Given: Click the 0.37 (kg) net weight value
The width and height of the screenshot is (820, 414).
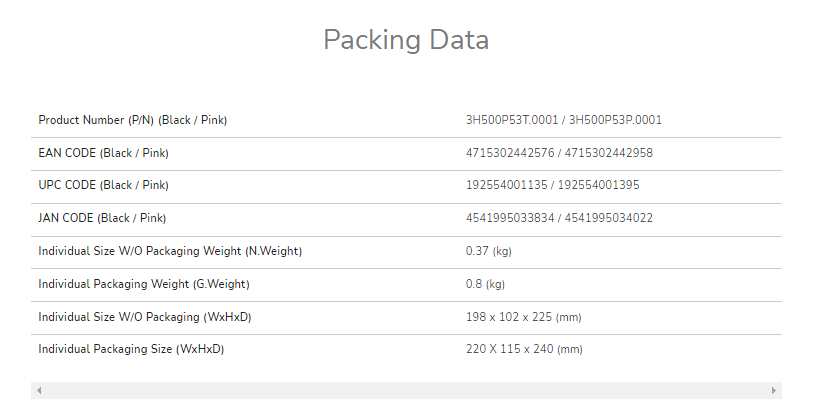Looking at the screenshot, I should tap(488, 251).
